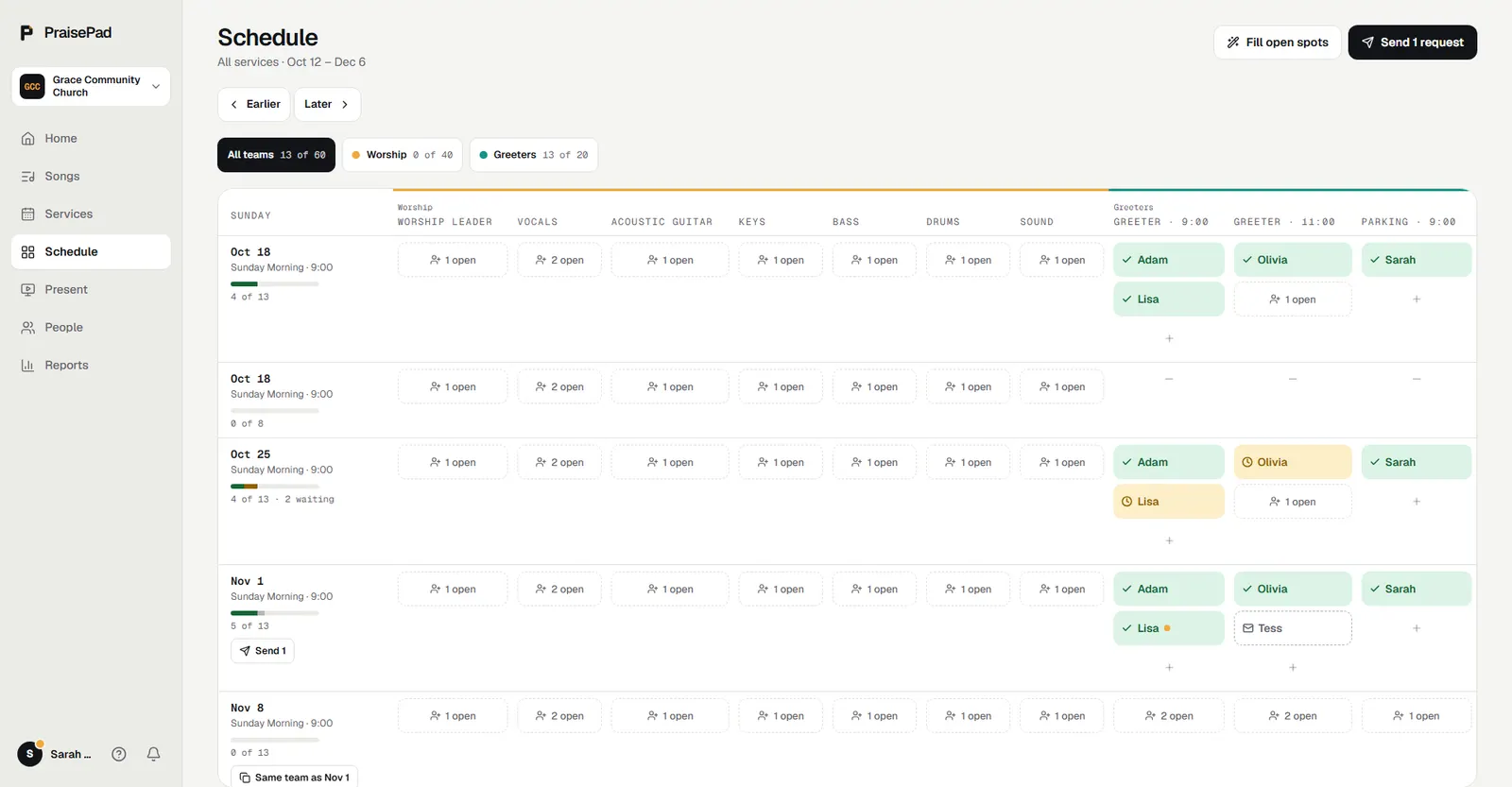
Task: Open Oct 25 Keys 1 open slot
Action: pos(781,462)
